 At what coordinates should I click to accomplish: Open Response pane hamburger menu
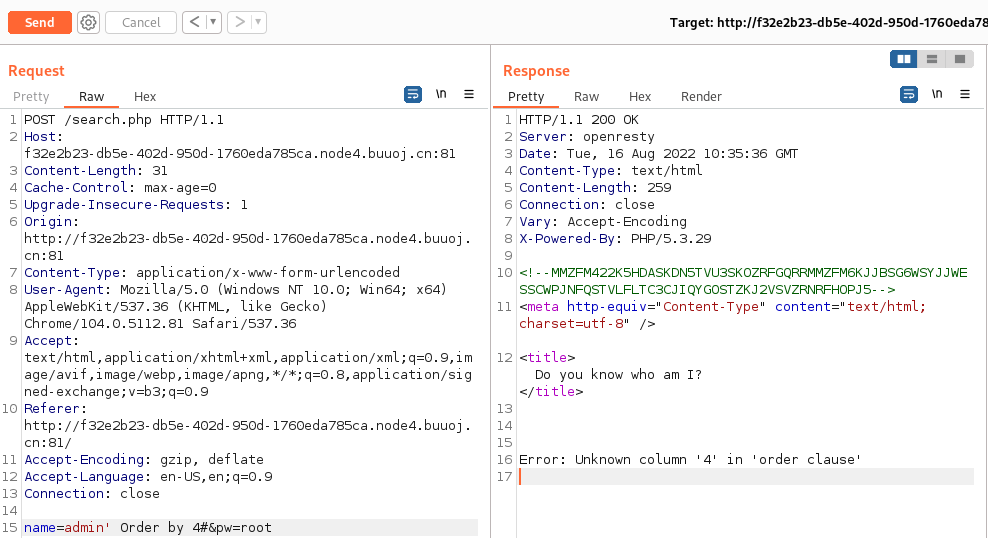click(x=965, y=94)
